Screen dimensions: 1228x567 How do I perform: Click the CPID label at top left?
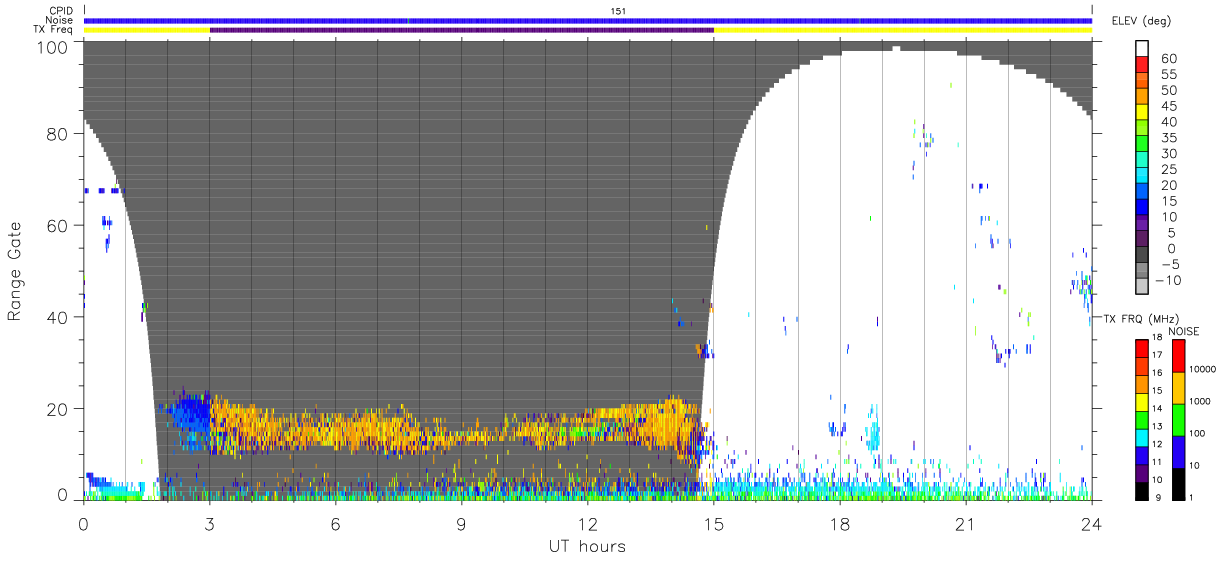coord(61,11)
